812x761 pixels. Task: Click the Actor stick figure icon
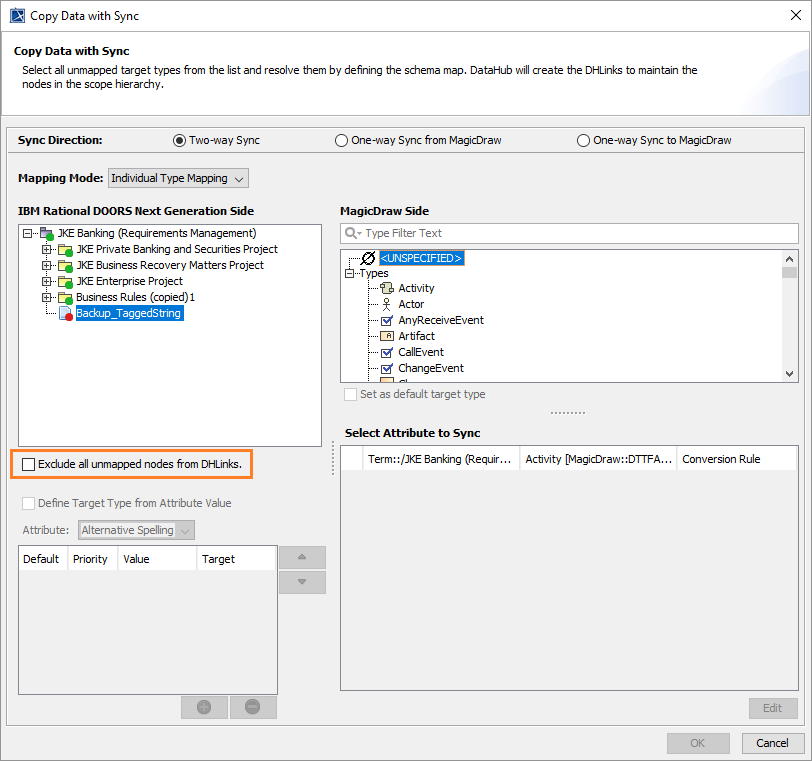point(388,304)
